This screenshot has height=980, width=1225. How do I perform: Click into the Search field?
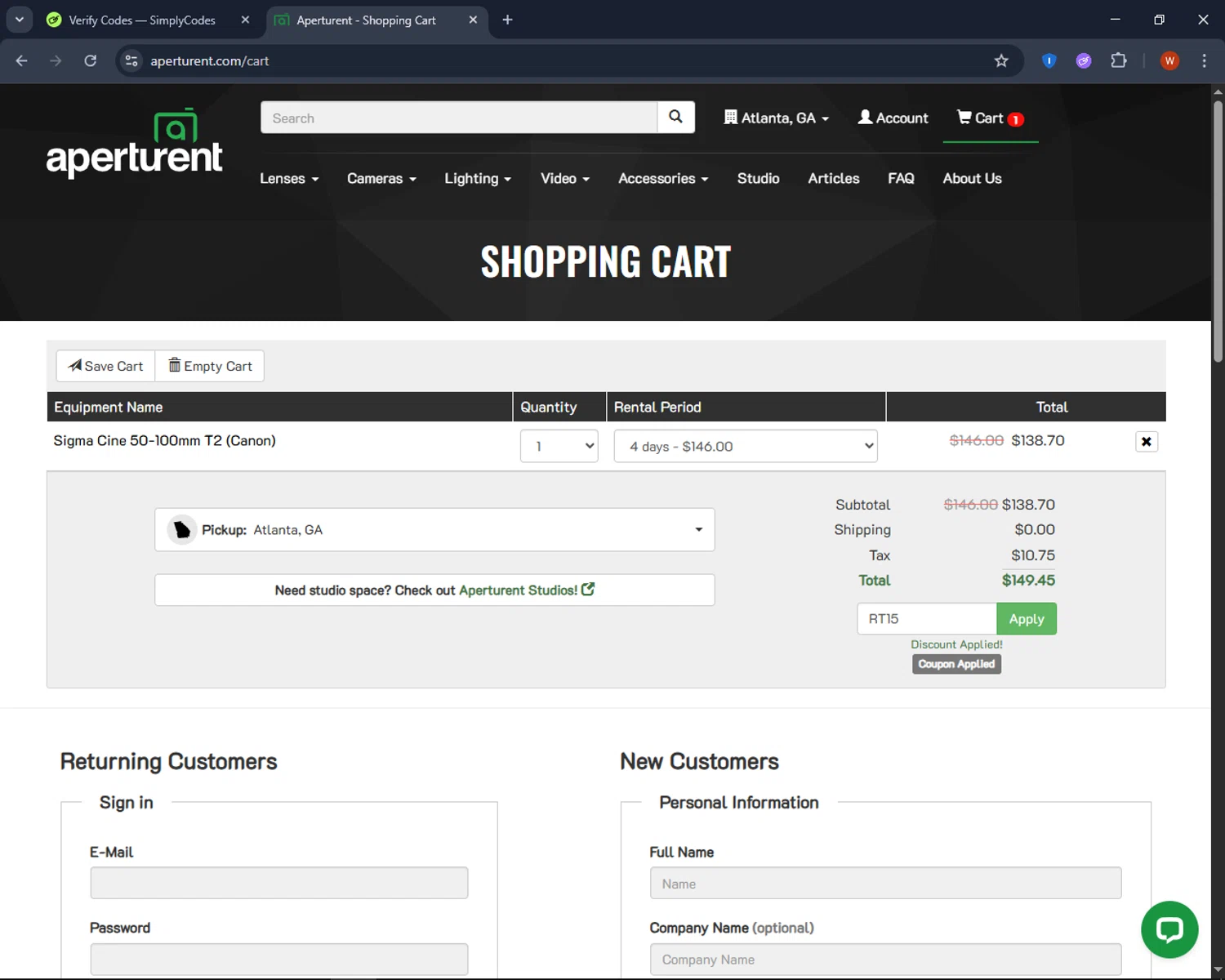point(459,118)
